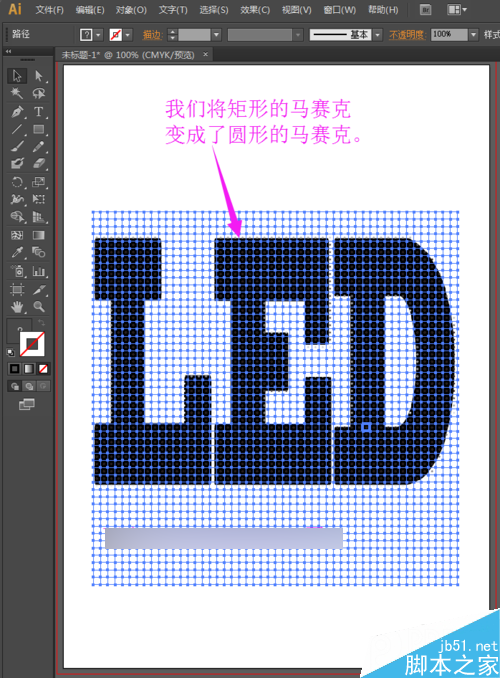Image resolution: width=500 pixels, height=678 pixels.
Task: Open the opacity percentage dropdown arrow
Action: pos(474,35)
